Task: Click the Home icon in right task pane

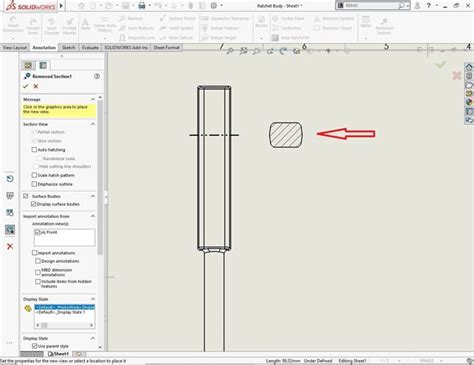Action: (469, 67)
